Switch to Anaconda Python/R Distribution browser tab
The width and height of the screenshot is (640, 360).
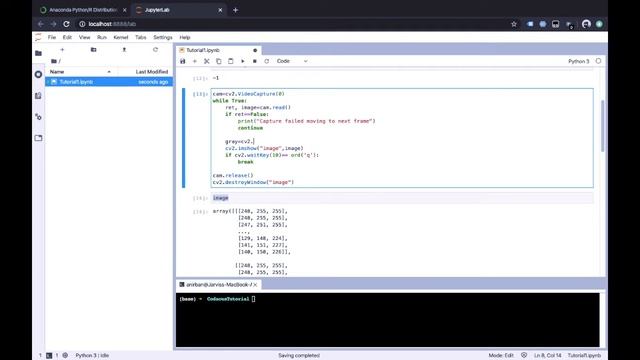(83, 10)
